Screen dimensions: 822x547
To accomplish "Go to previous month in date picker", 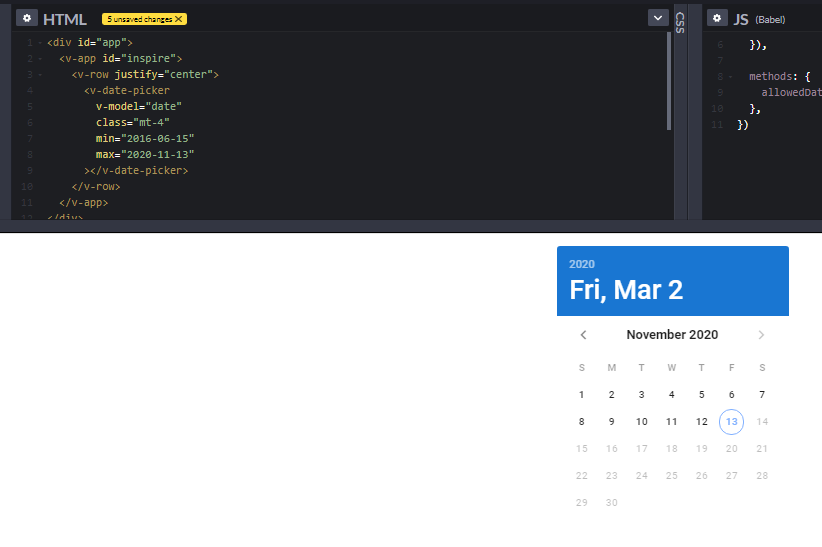I will (583, 335).
